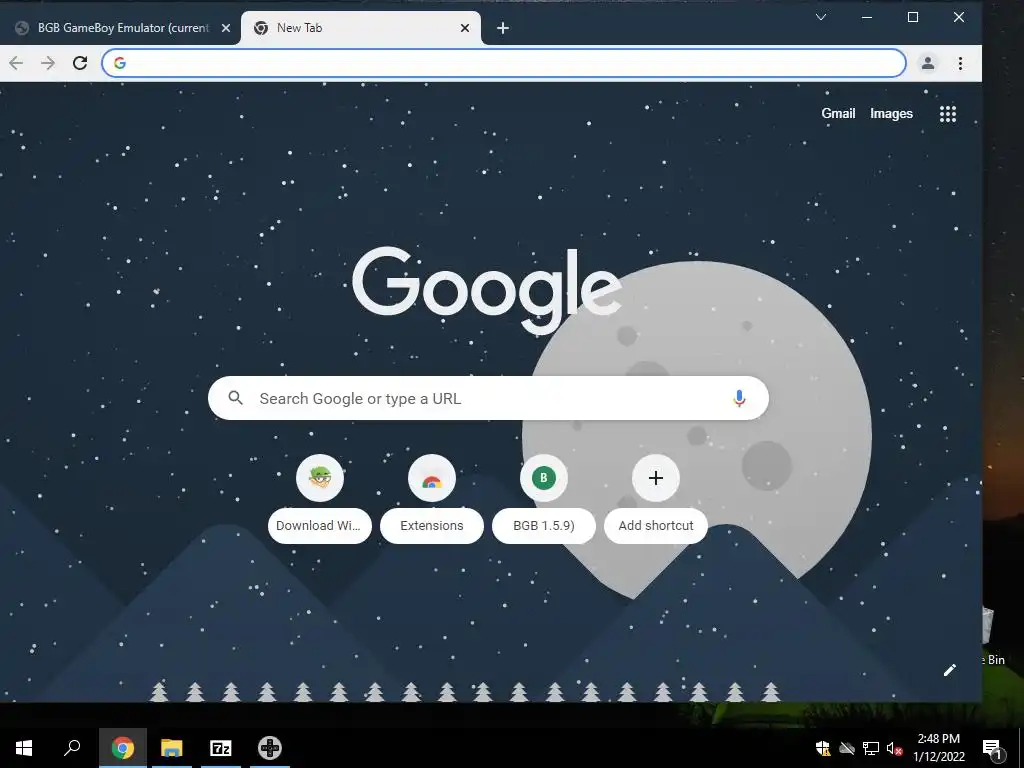Open the tab search dropdown chevron
The height and width of the screenshot is (768, 1024).
(x=821, y=18)
